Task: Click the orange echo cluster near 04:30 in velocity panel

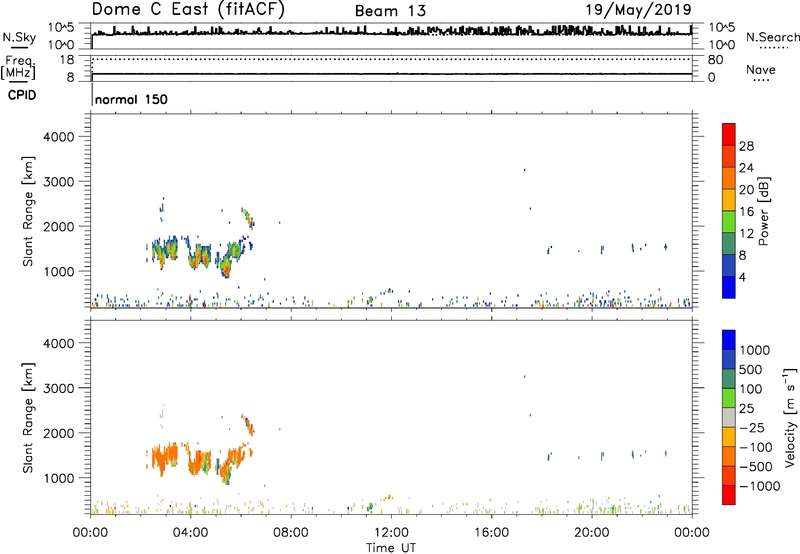Action: pos(199,462)
